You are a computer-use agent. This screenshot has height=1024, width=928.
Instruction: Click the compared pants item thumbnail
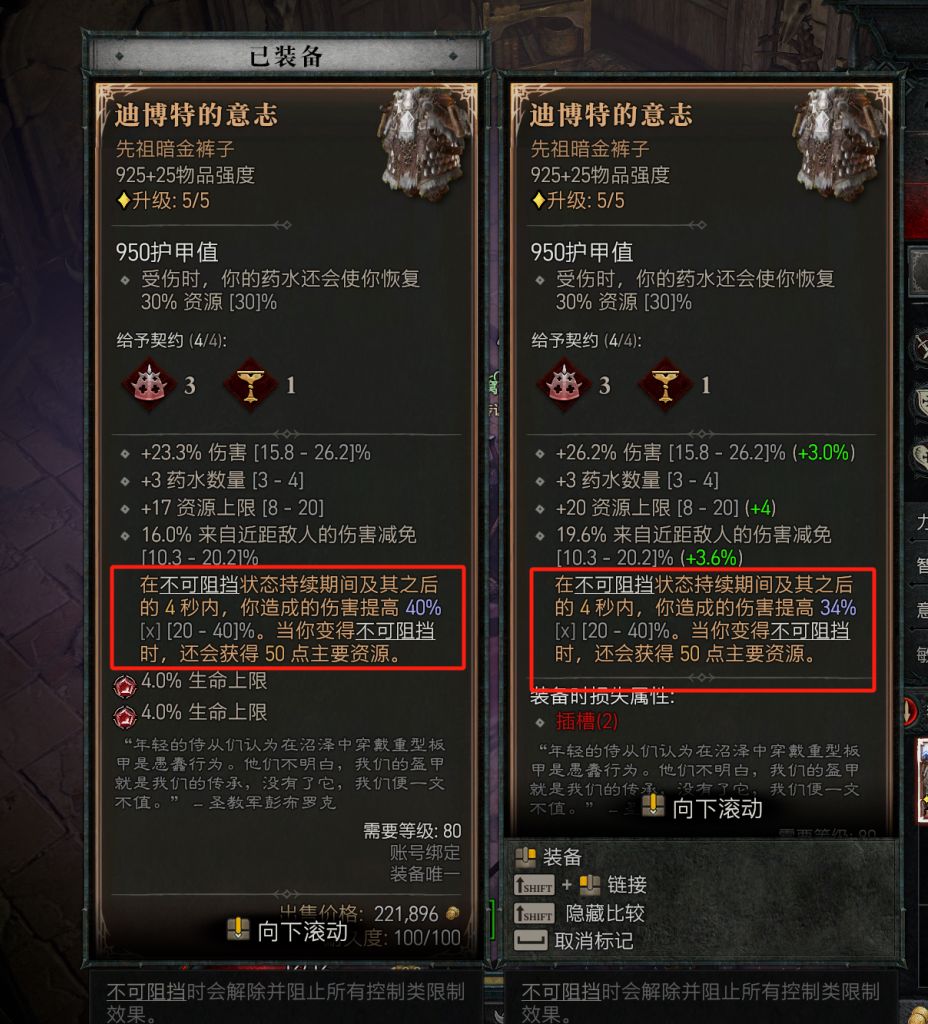click(x=840, y=144)
